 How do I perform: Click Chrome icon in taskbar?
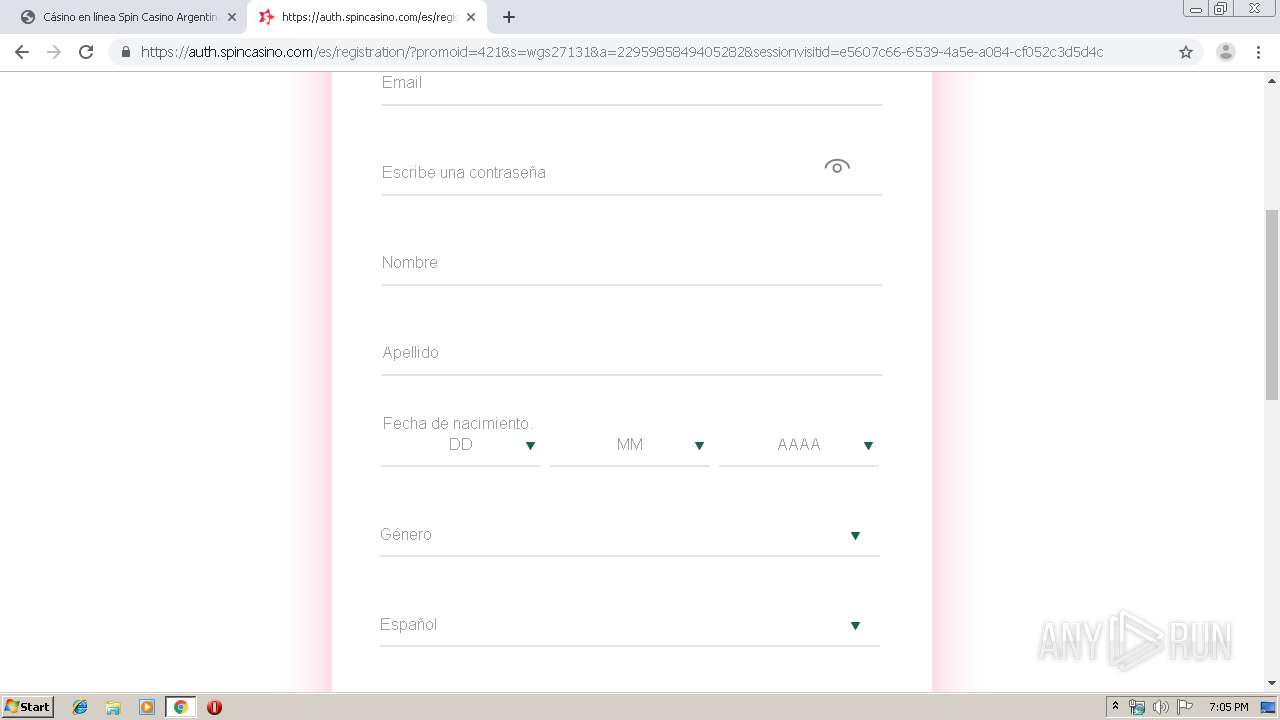click(181, 707)
